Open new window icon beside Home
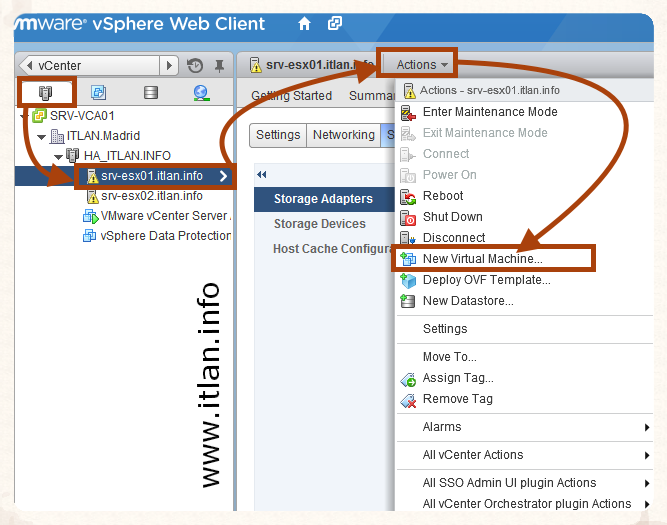The height and width of the screenshot is (525, 667). pos(335,23)
